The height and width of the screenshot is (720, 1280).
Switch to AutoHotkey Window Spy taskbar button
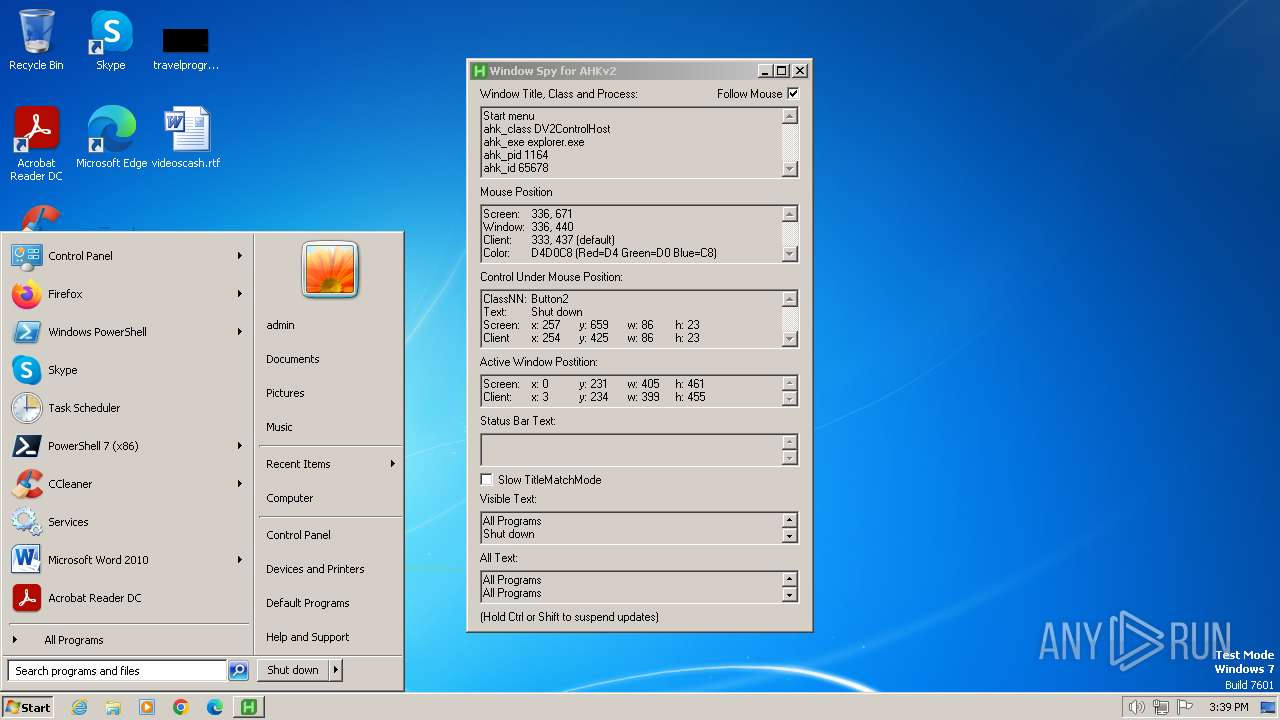[x=249, y=707]
